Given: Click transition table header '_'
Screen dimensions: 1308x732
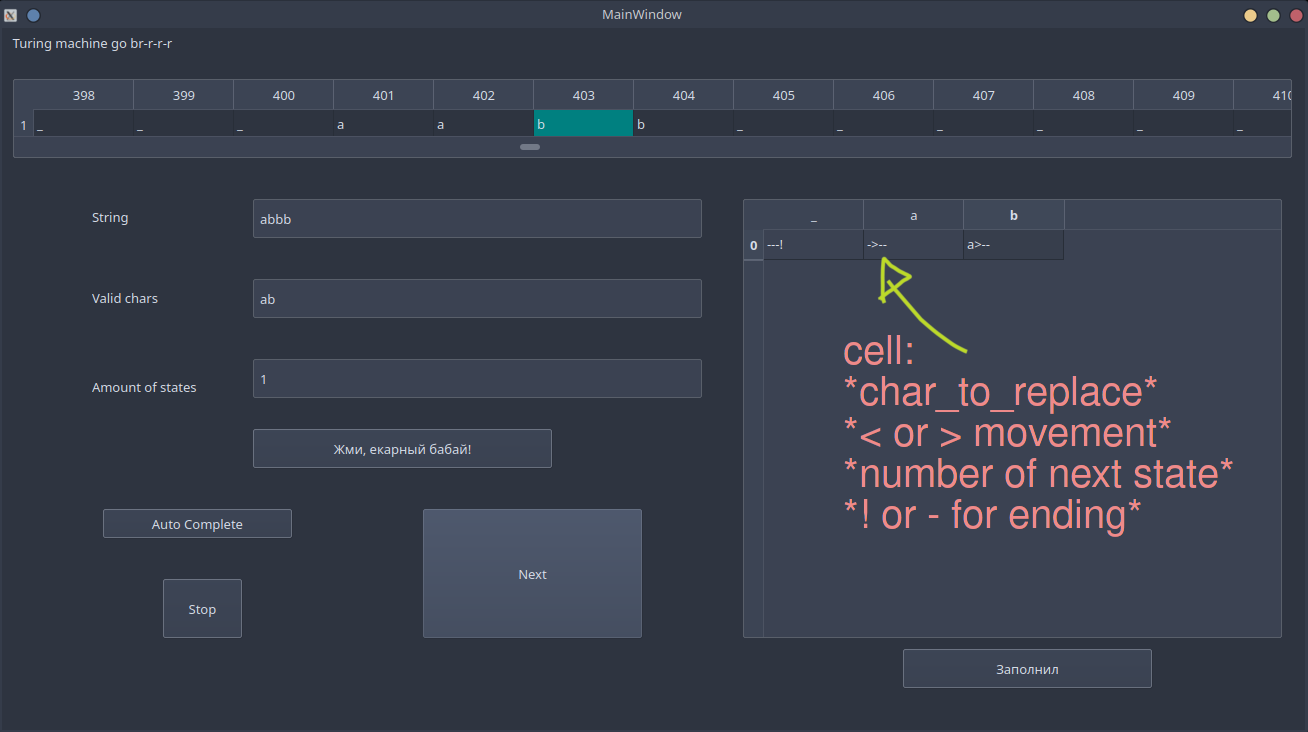Looking at the screenshot, I should (x=813, y=215).
